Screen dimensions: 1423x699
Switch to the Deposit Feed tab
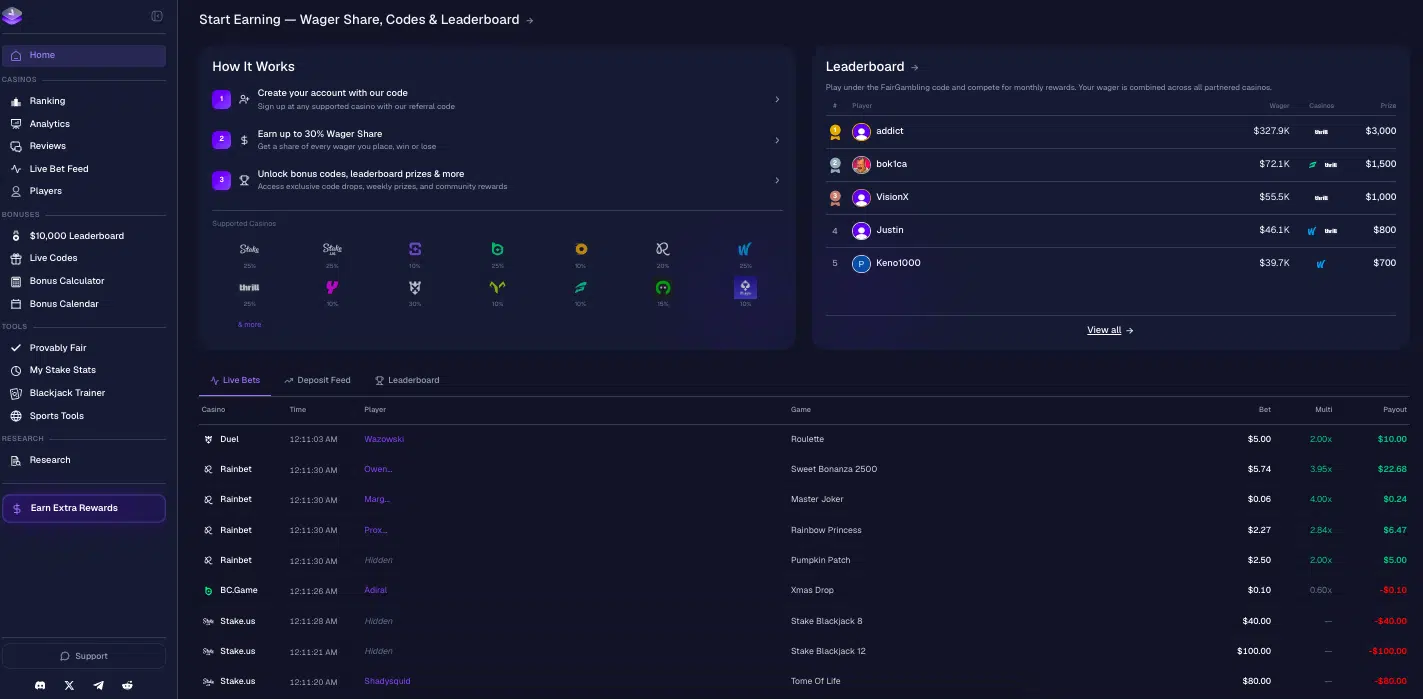click(x=317, y=380)
